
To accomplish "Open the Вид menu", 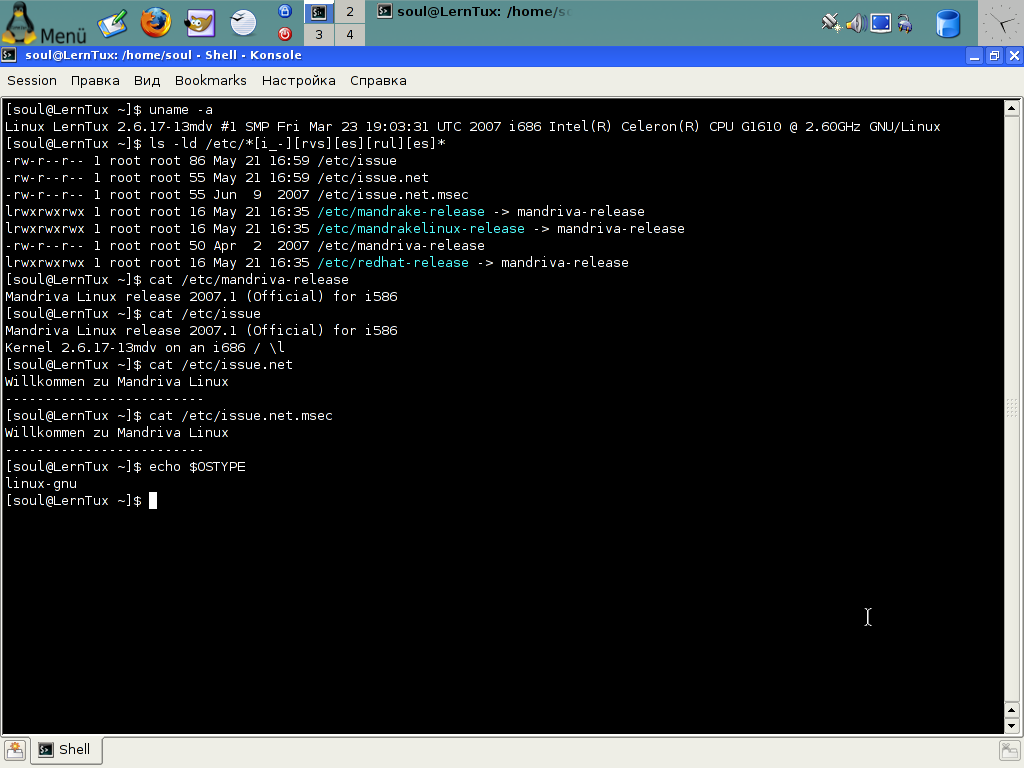I will point(147,80).
